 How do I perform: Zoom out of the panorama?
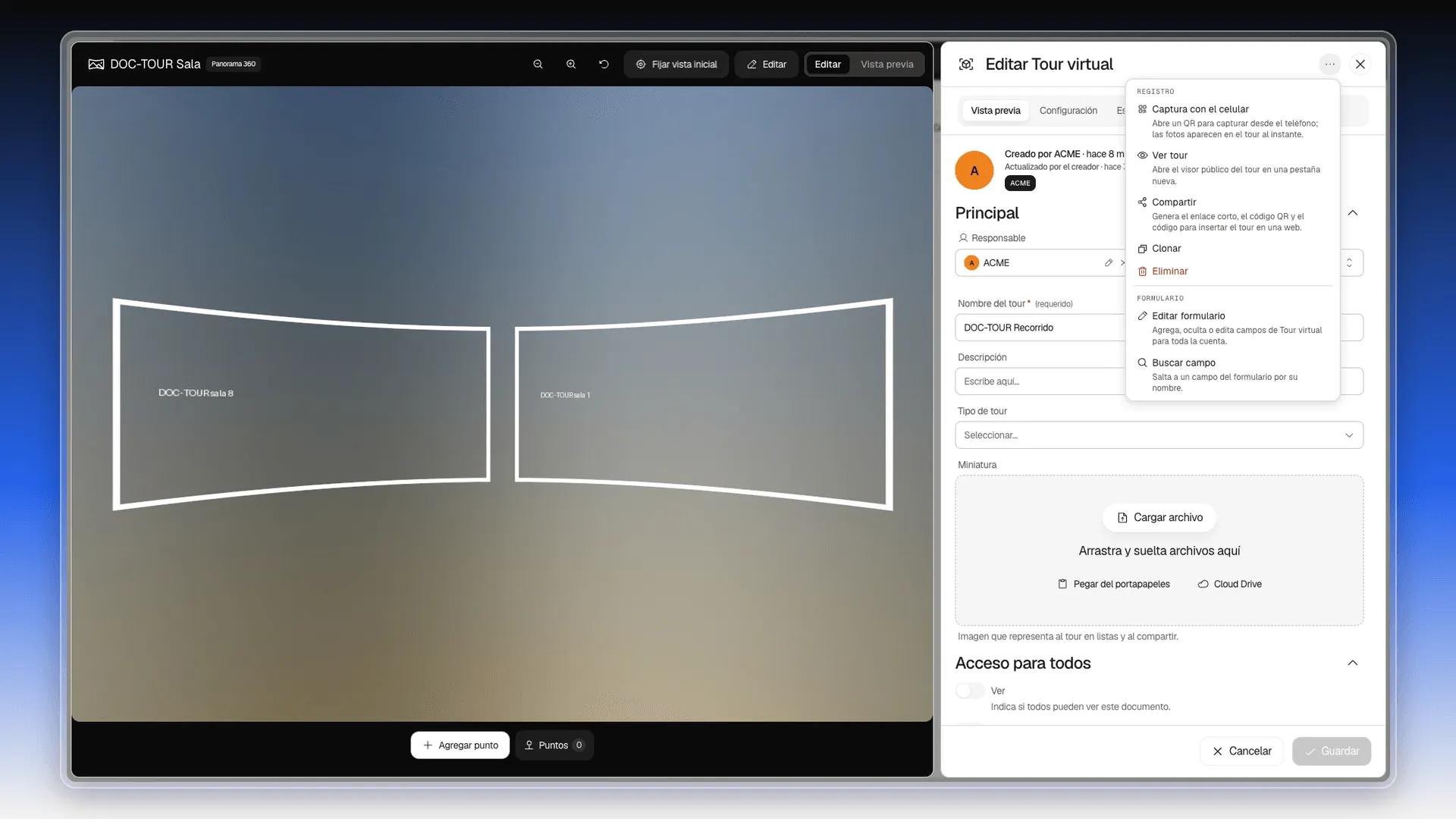(x=538, y=64)
